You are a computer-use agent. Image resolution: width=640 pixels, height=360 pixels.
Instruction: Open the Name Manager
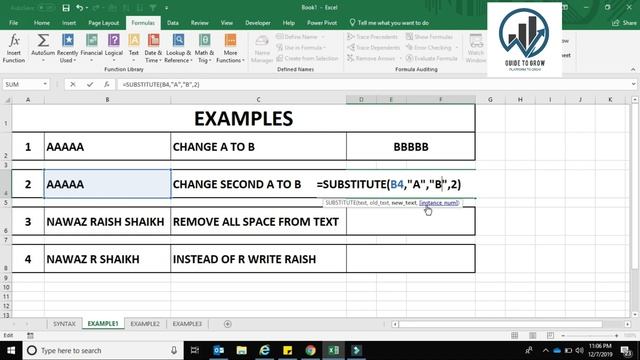262,49
